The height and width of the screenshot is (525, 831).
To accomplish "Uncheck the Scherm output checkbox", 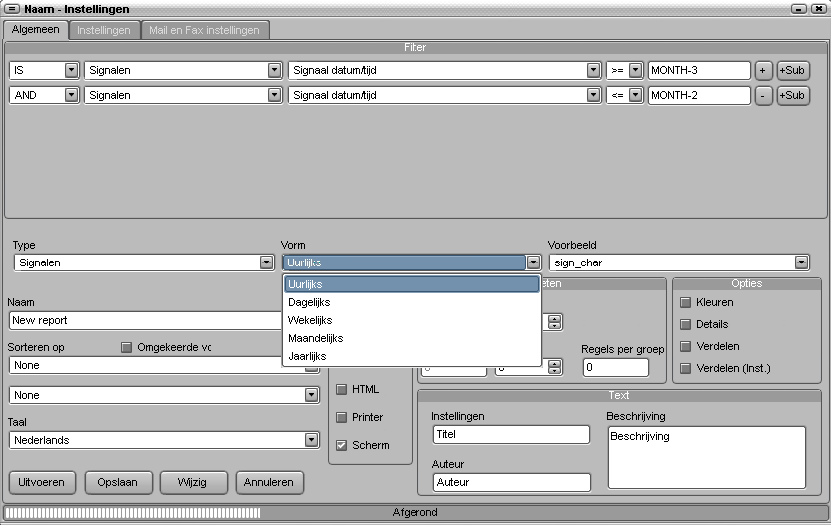I will [342, 445].
